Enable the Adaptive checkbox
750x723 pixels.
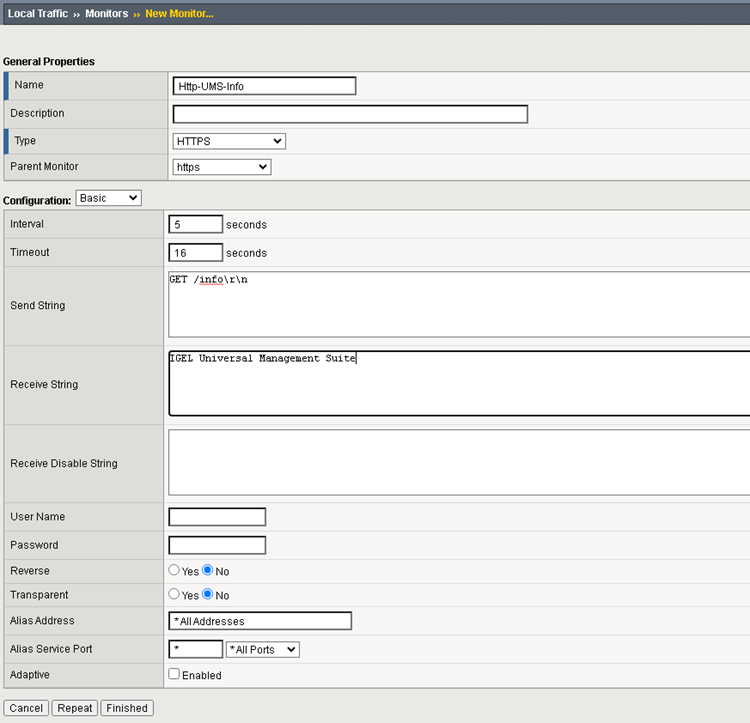point(174,675)
